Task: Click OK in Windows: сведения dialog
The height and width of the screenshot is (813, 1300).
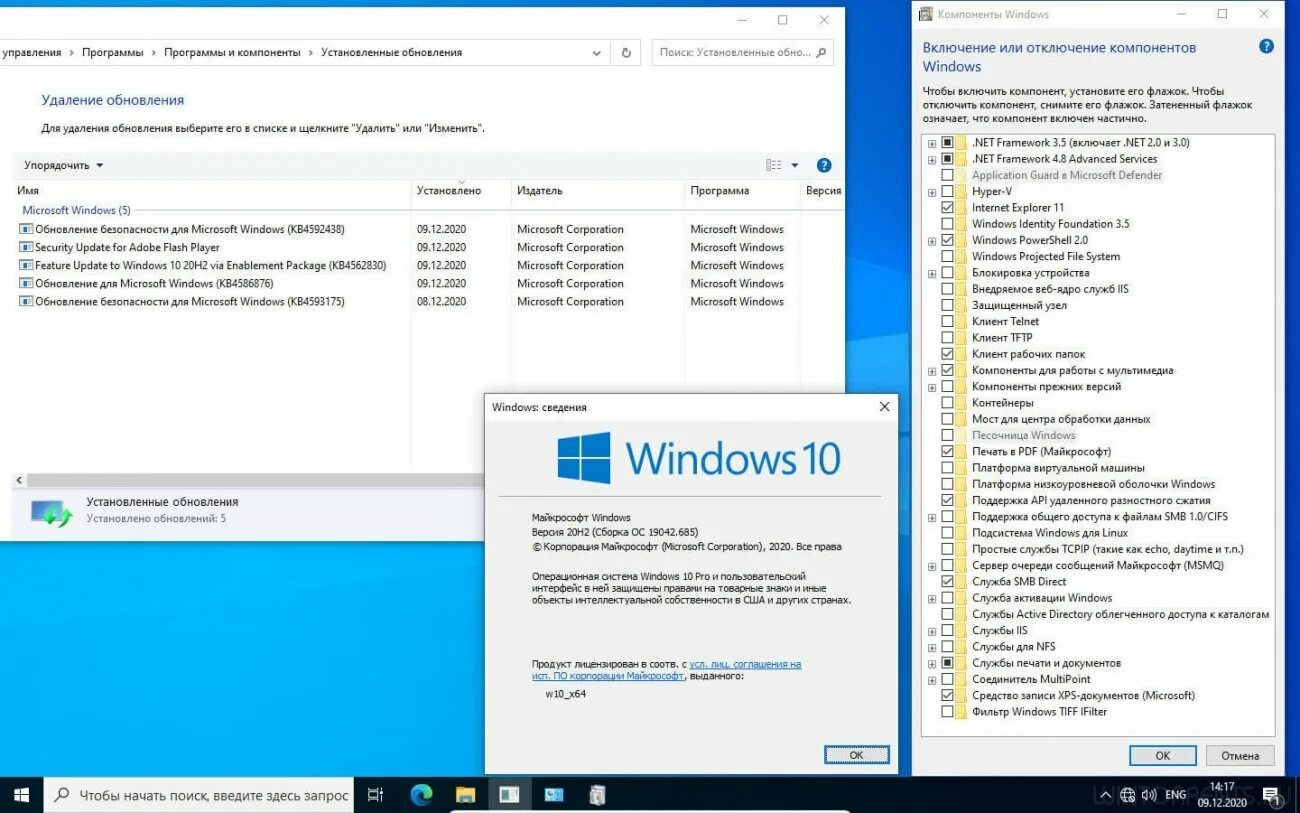Action: tap(856, 755)
